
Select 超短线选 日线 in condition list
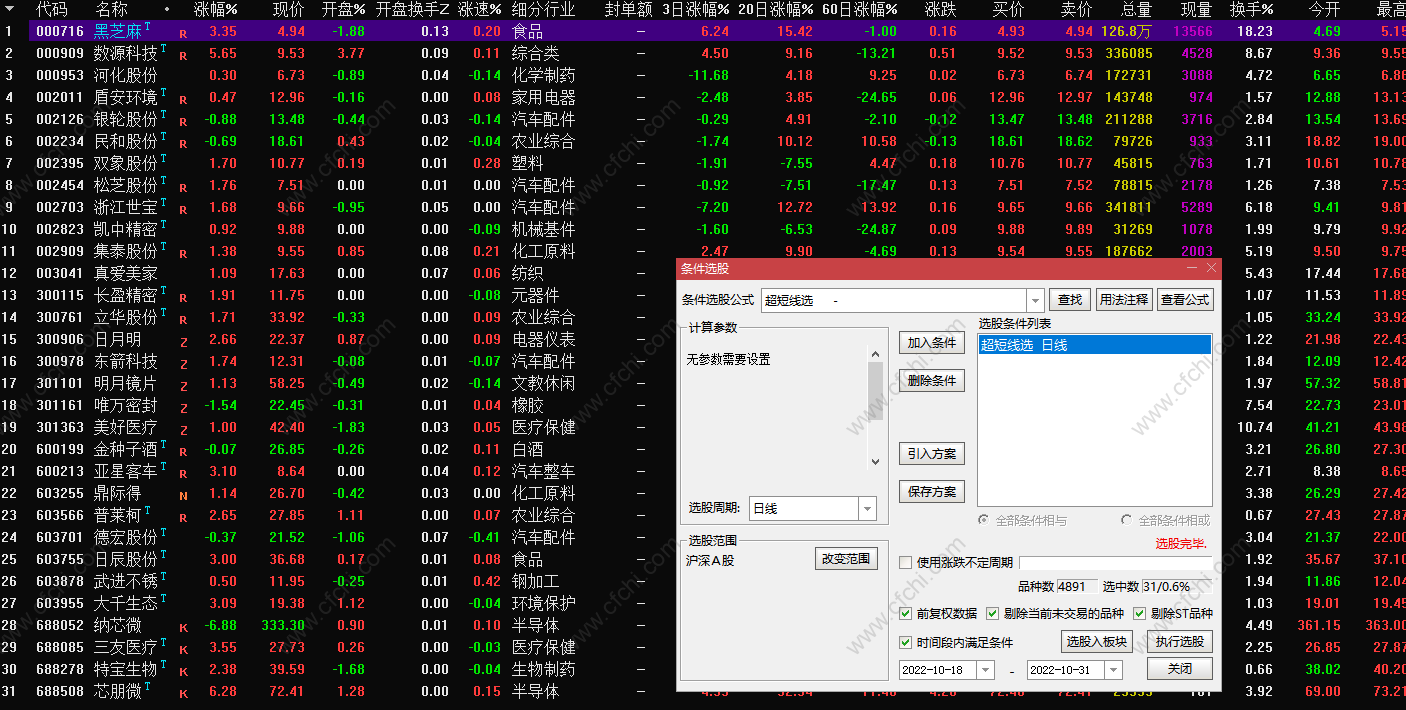1095,345
